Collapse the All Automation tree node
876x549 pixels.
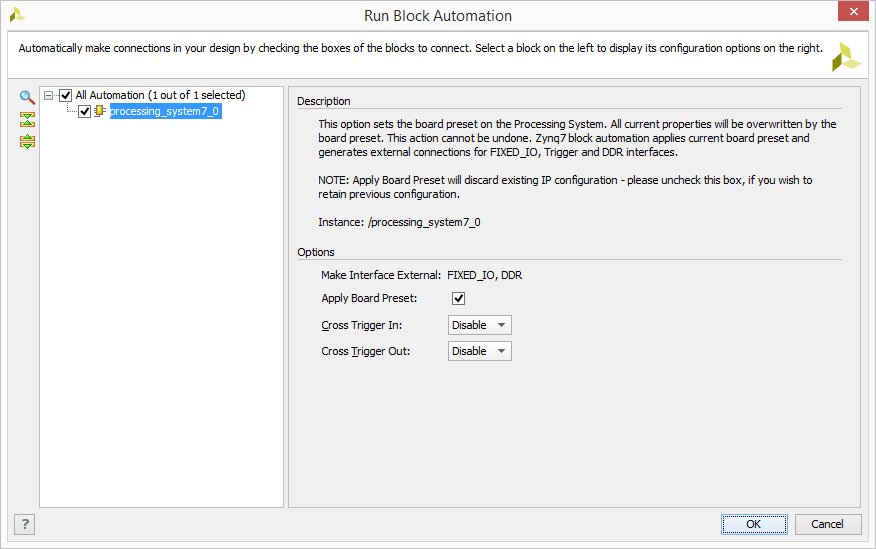point(49,96)
